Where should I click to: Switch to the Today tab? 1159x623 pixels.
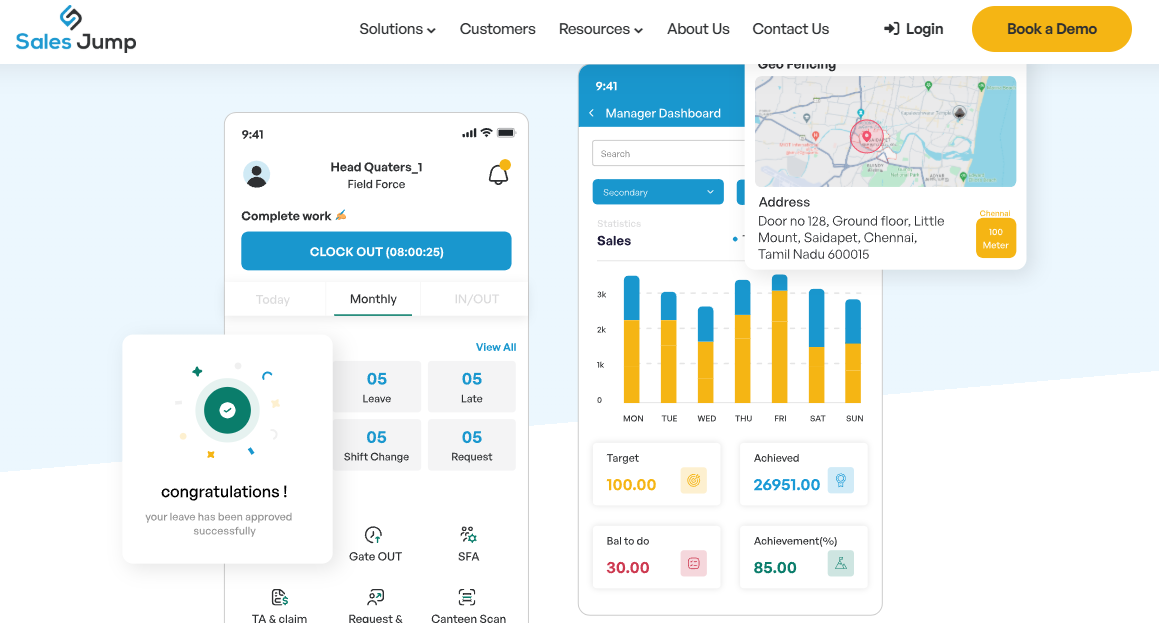click(273, 299)
